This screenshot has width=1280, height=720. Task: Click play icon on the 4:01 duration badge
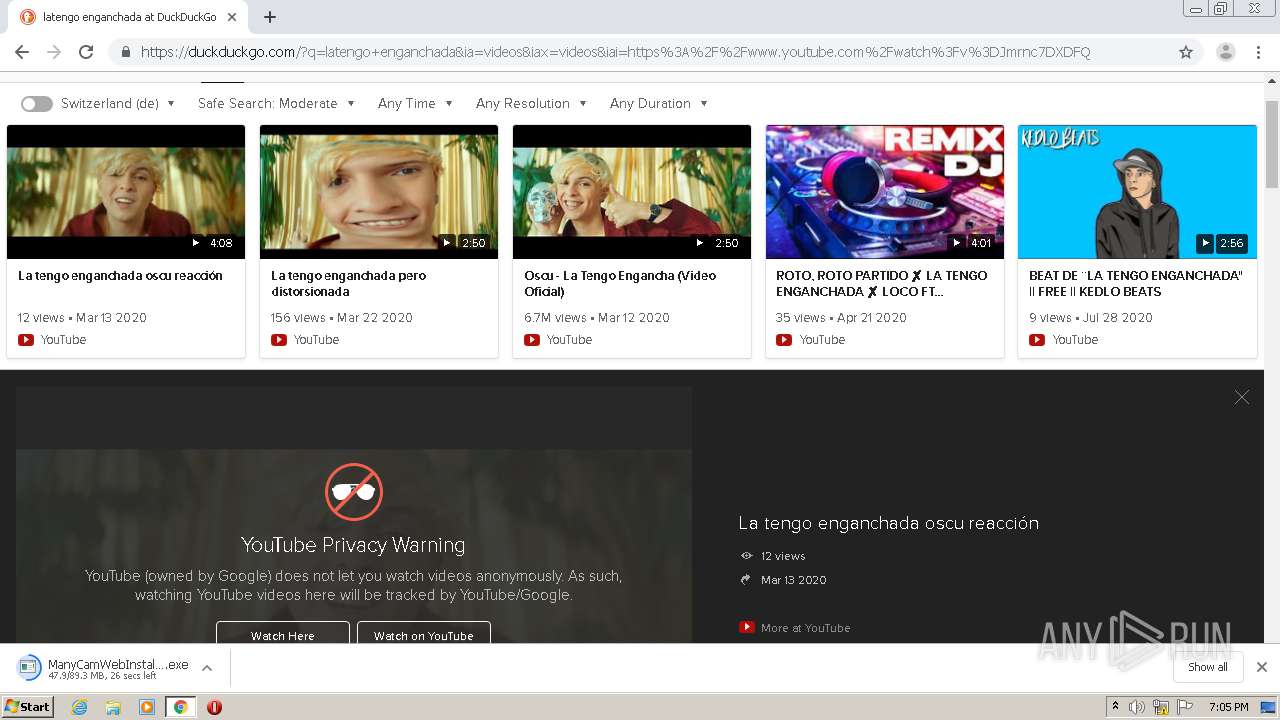click(x=956, y=243)
